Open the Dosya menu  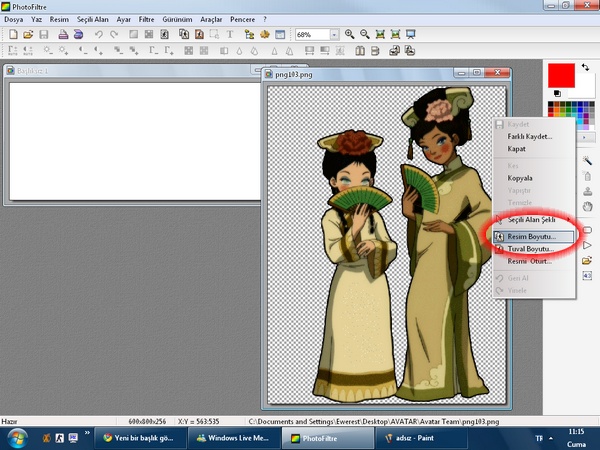coord(14,20)
